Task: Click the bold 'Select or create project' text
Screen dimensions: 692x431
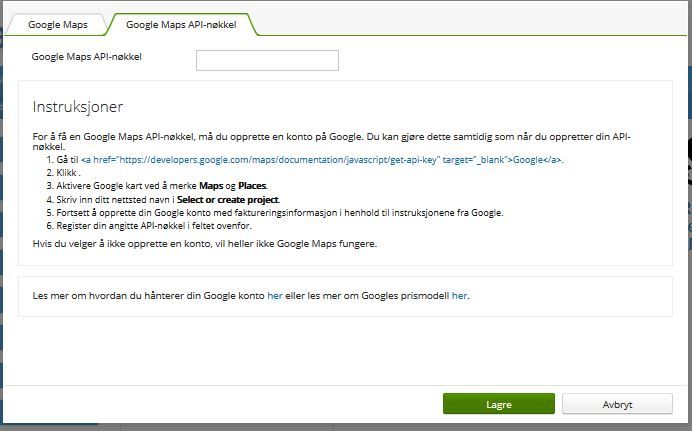Action: pos(228,199)
